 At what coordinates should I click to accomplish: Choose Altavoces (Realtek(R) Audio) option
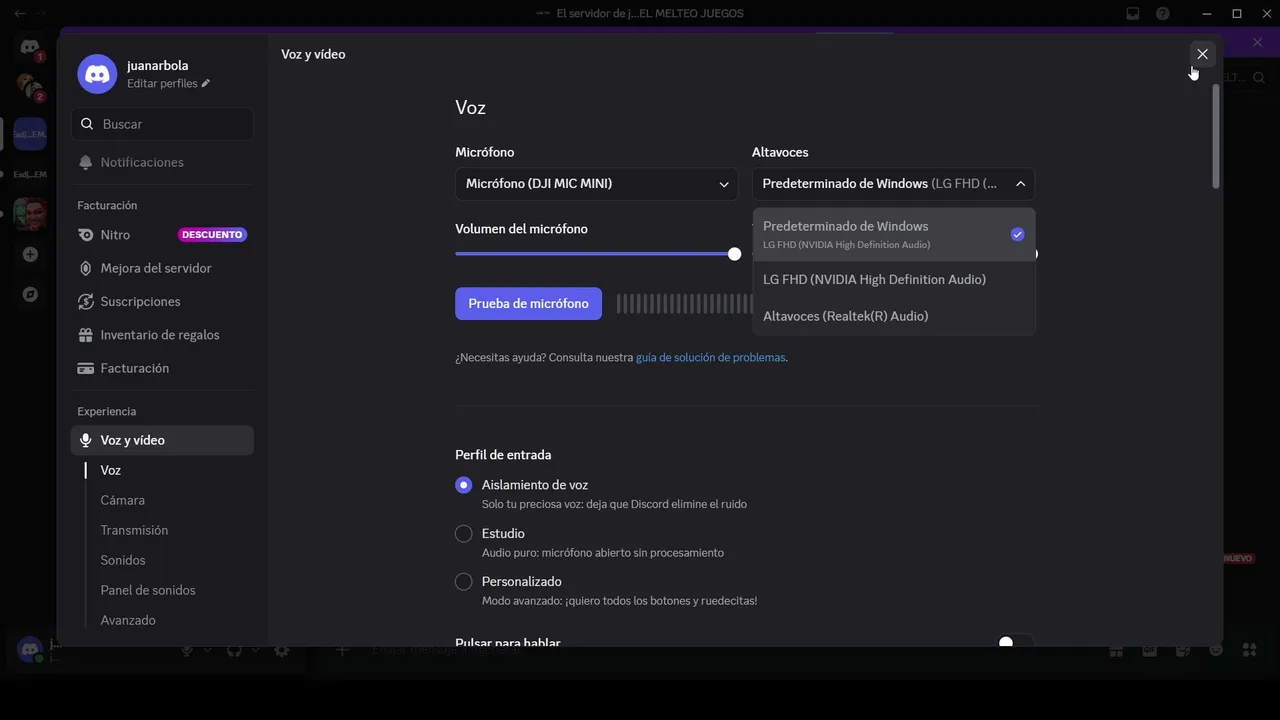894,316
